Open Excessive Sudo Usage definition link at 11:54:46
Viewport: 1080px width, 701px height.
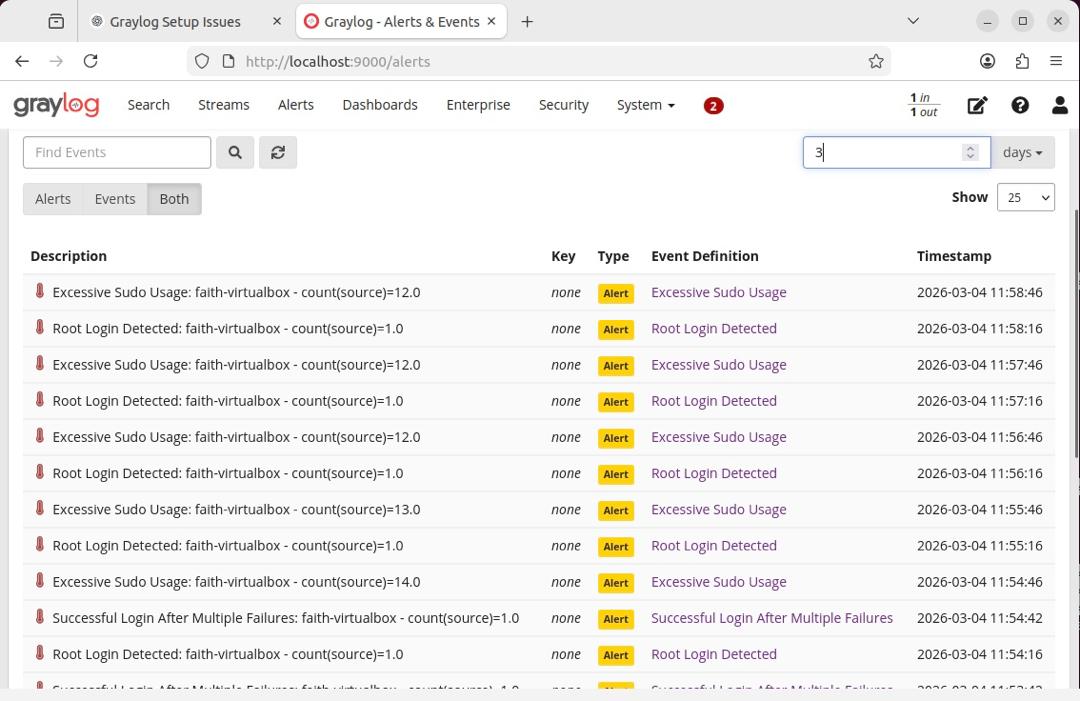[x=718, y=583]
